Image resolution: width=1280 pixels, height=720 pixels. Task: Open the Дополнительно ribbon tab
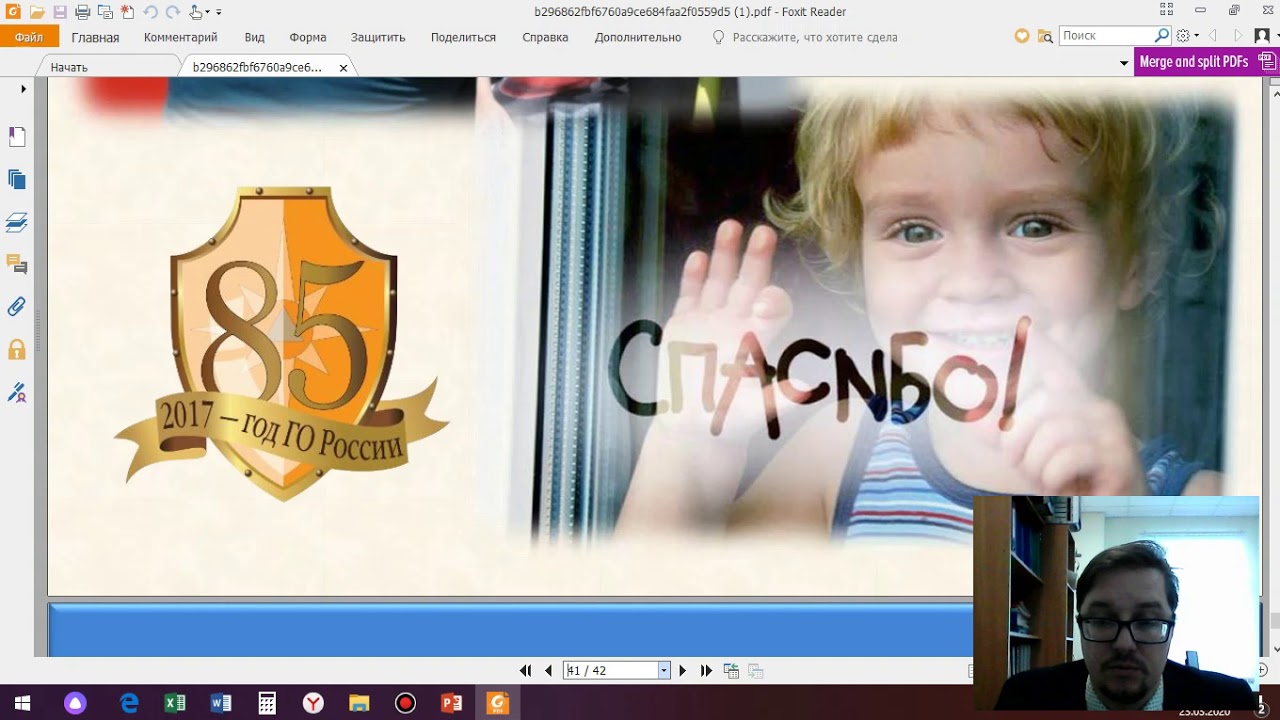point(638,37)
